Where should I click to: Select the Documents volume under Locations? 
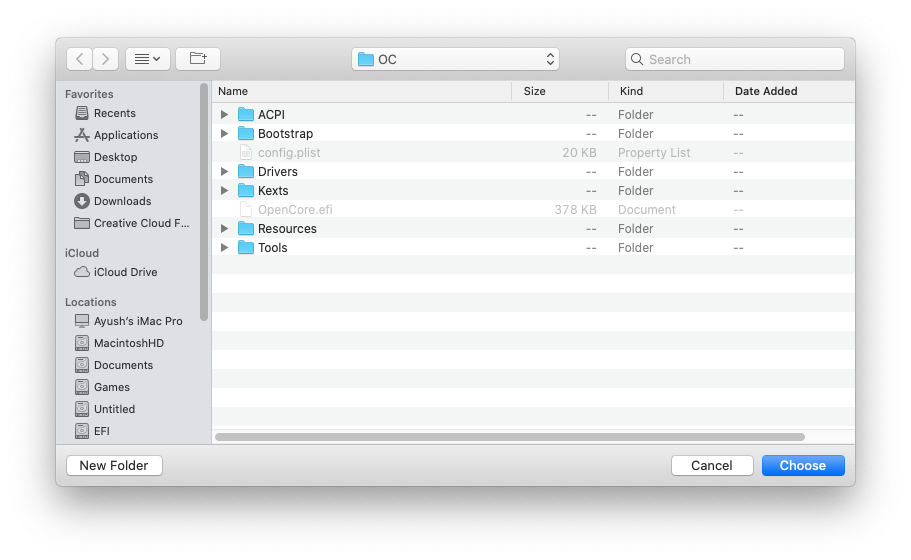coord(114,365)
